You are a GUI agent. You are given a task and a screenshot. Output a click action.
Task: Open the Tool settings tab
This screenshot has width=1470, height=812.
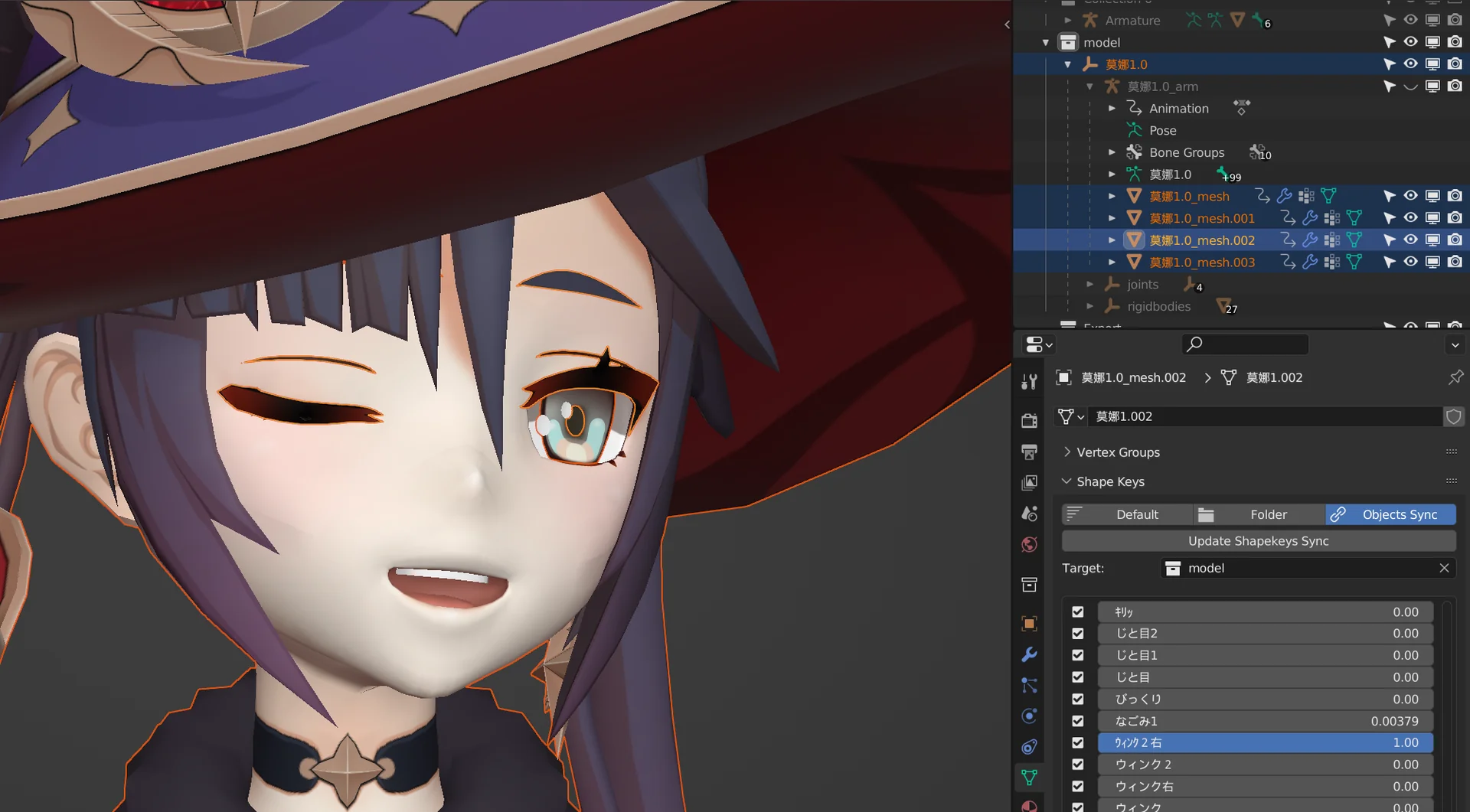[x=1029, y=382]
